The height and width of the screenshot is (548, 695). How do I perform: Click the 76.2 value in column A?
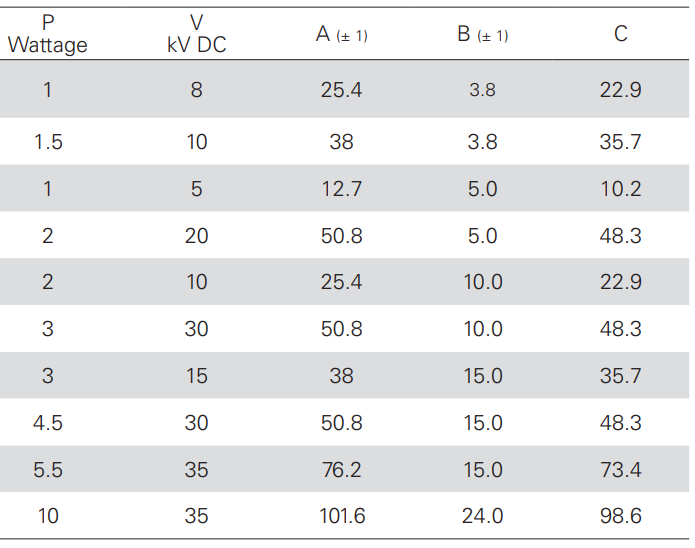341,470
